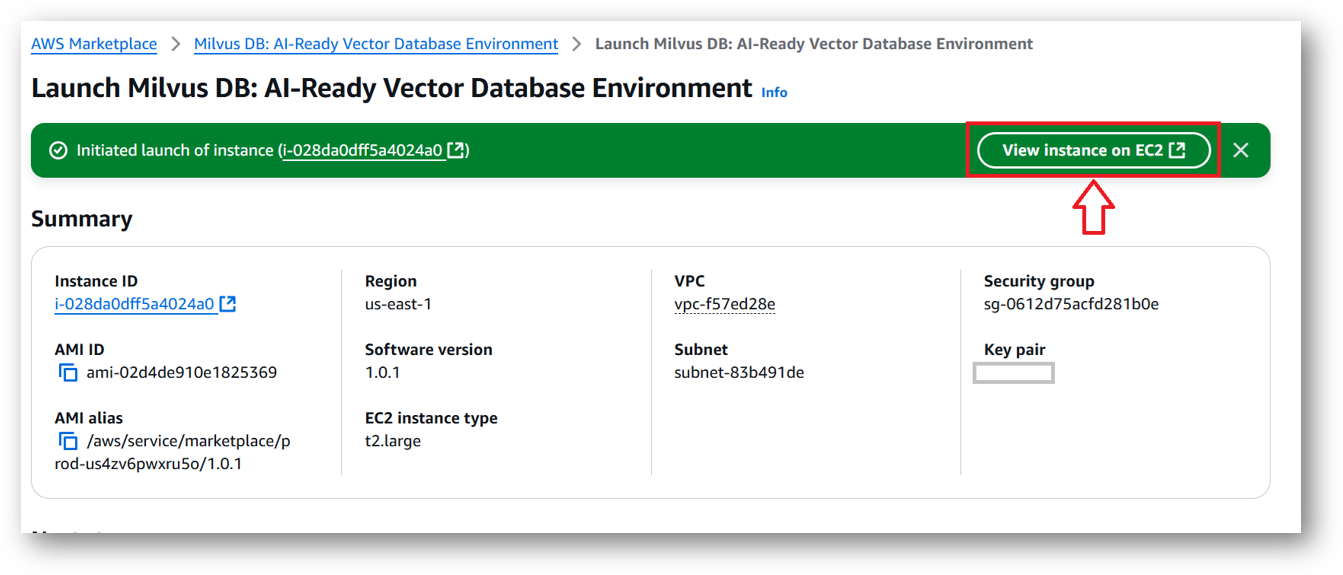Click the redacted Key pair field
The image size is (1343, 575).
1014,373
